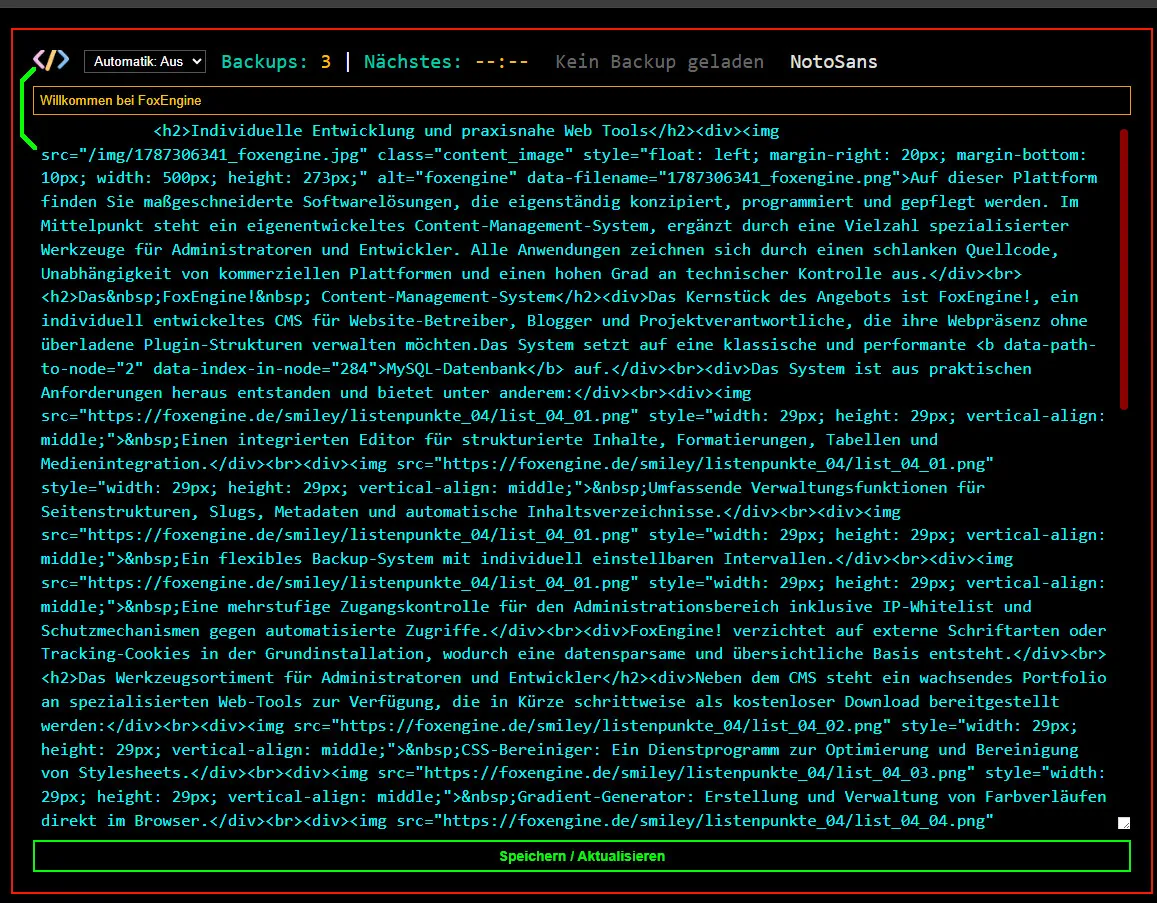Select the NotoSans font label

[x=833, y=61]
